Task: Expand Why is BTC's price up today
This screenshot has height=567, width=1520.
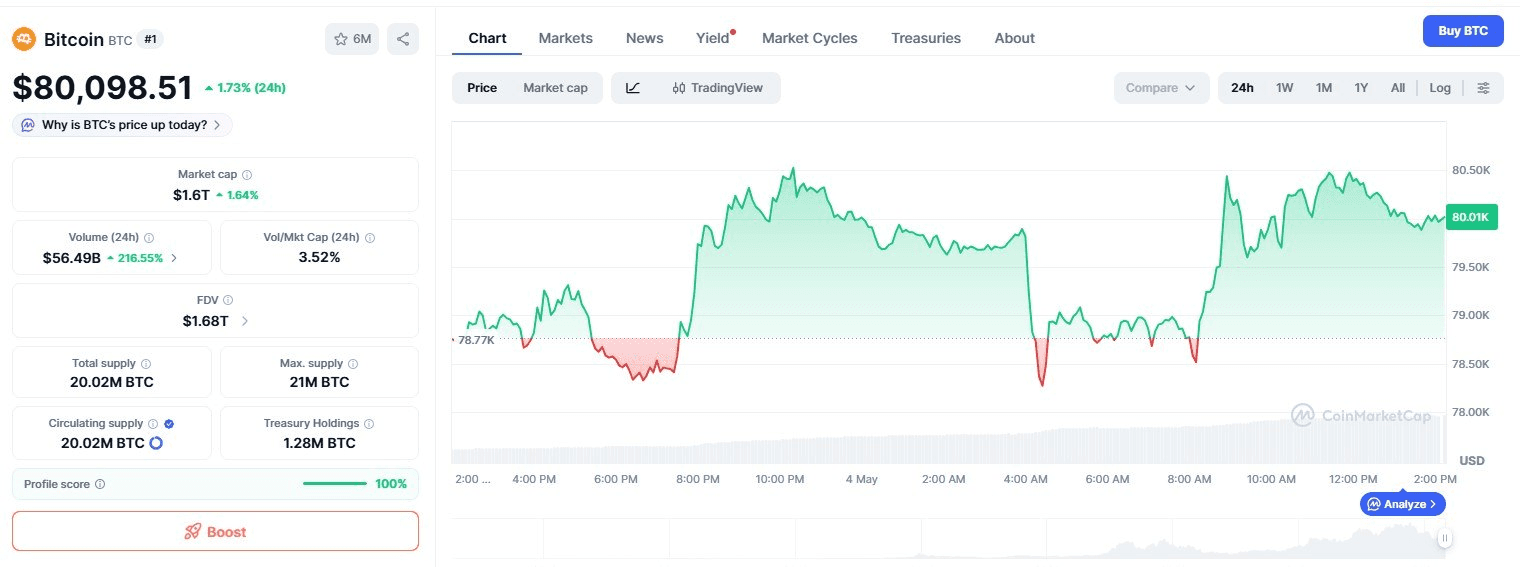Action: tap(122, 125)
